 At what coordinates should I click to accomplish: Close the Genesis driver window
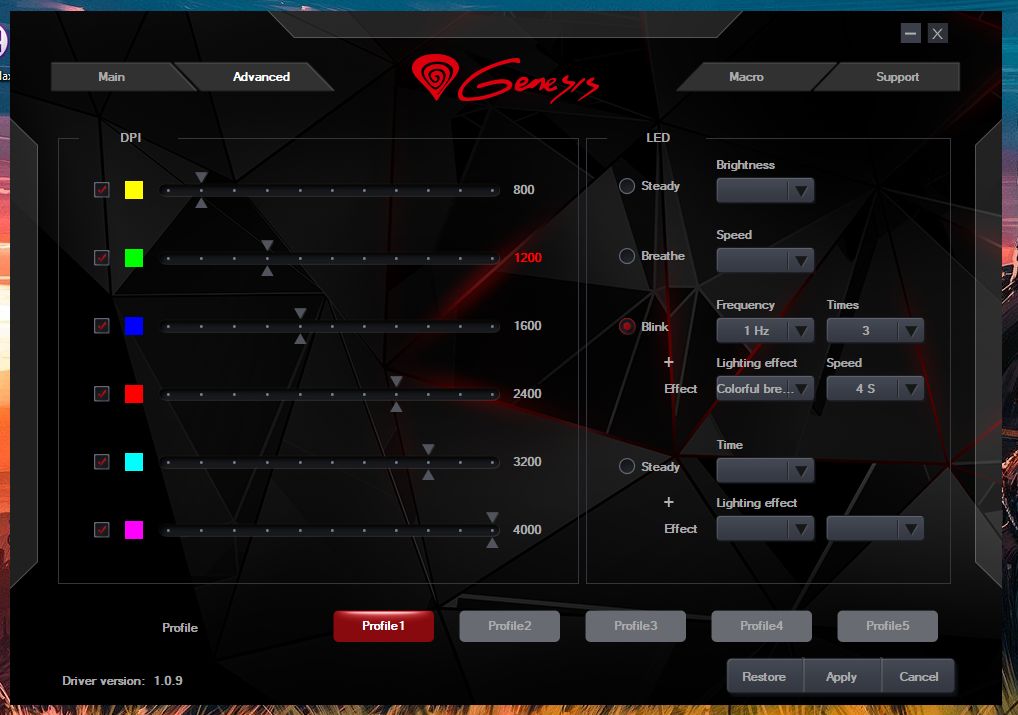937,33
